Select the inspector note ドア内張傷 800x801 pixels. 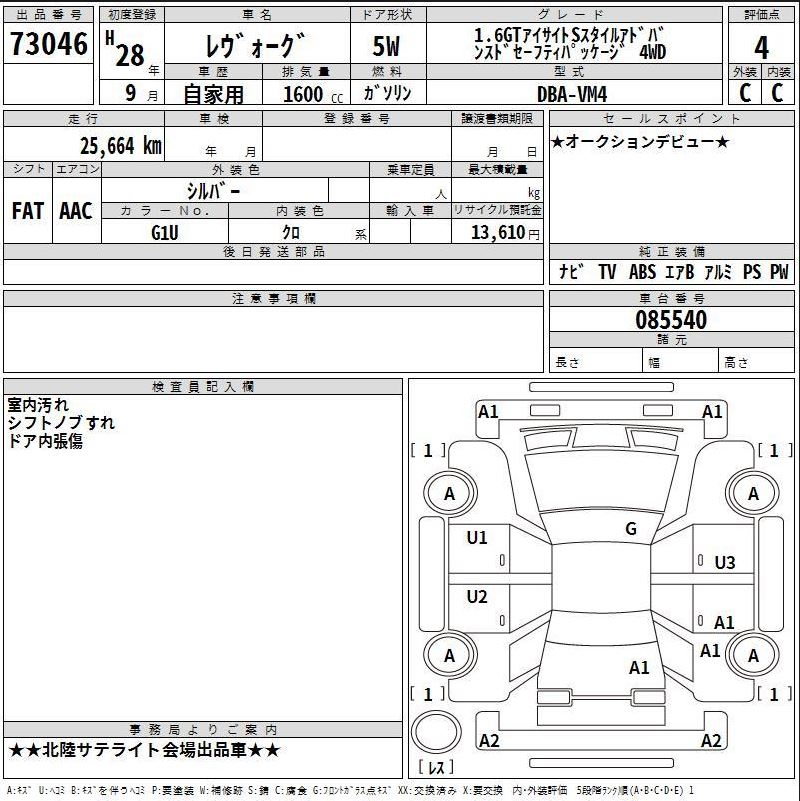pos(45,441)
